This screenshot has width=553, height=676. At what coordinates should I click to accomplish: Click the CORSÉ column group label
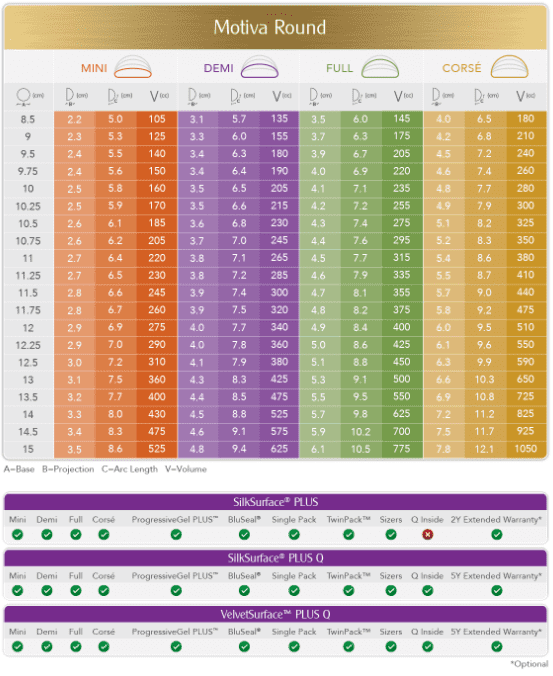tap(462, 68)
